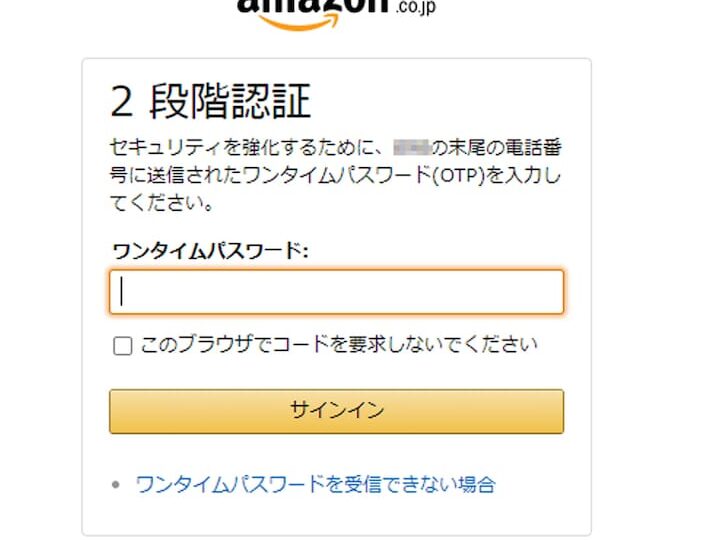Click the bullet point before the help link
This screenshot has height=540, width=720.
[116, 485]
